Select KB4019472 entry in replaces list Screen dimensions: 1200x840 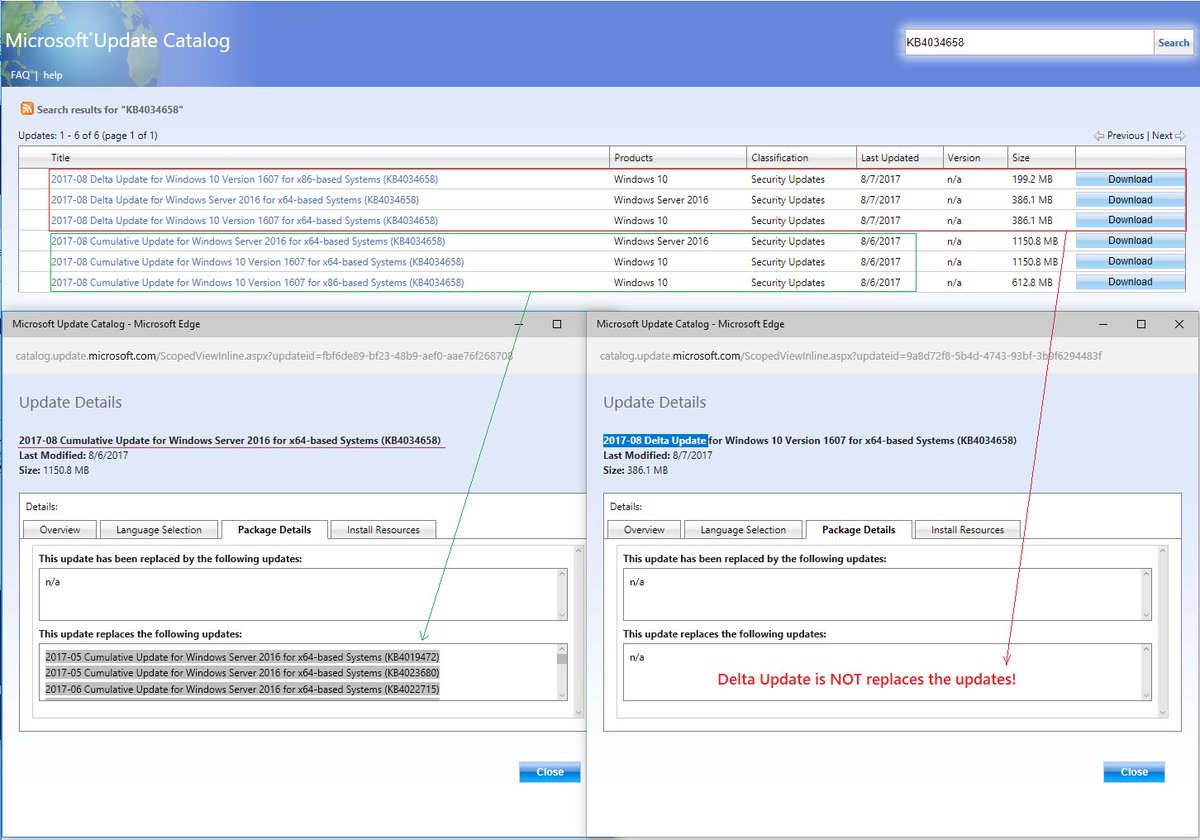(242, 657)
